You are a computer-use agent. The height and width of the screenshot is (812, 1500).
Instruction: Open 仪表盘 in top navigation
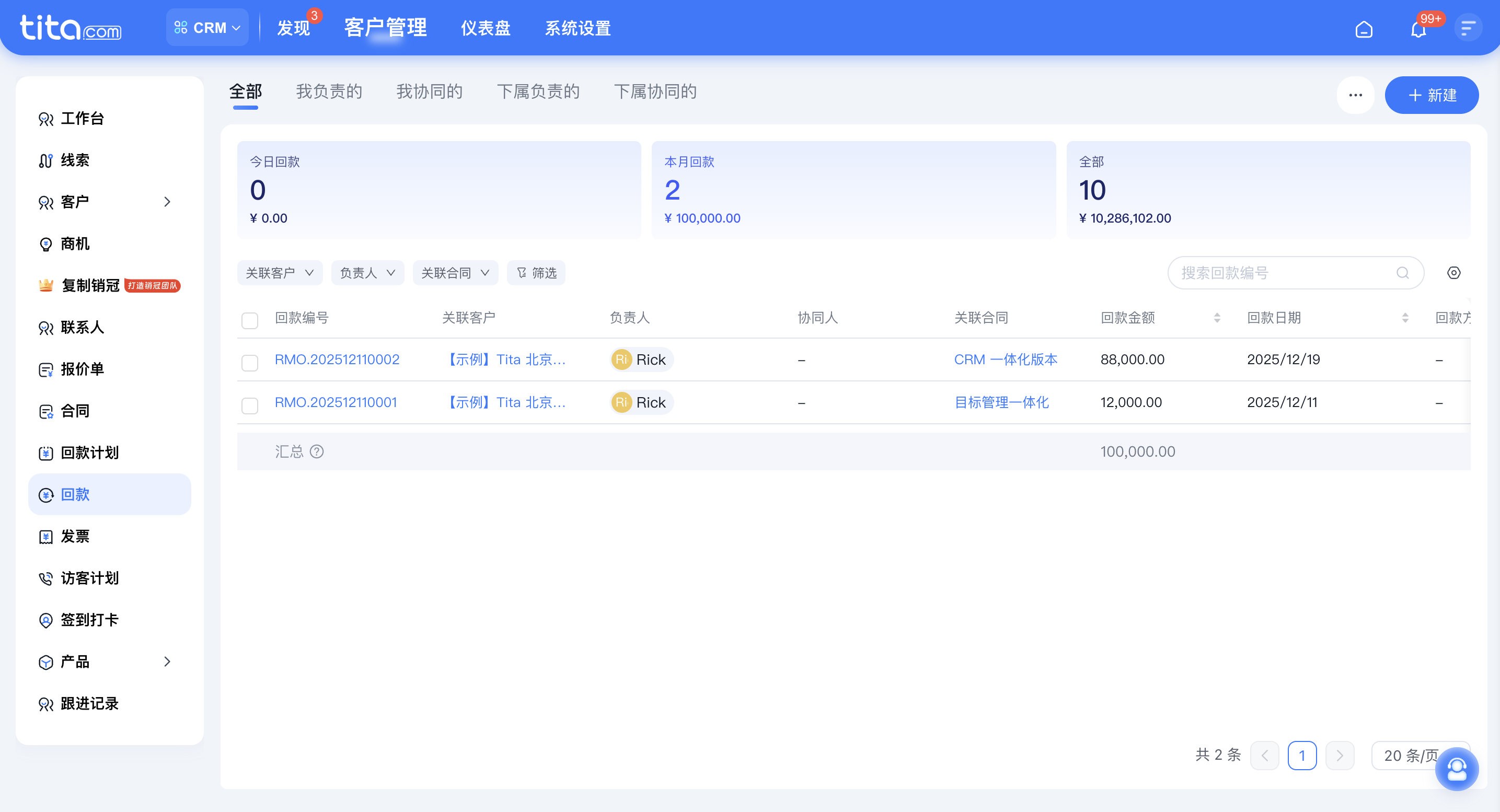tap(486, 28)
